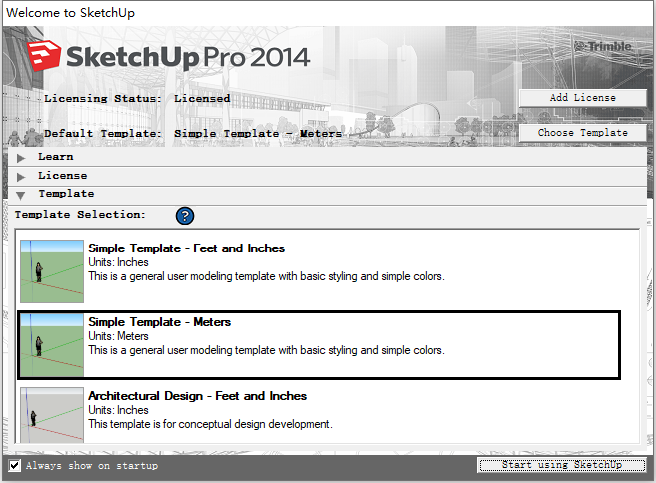Click 'Simple Template - Feet and Inches' title

(187, 248)
